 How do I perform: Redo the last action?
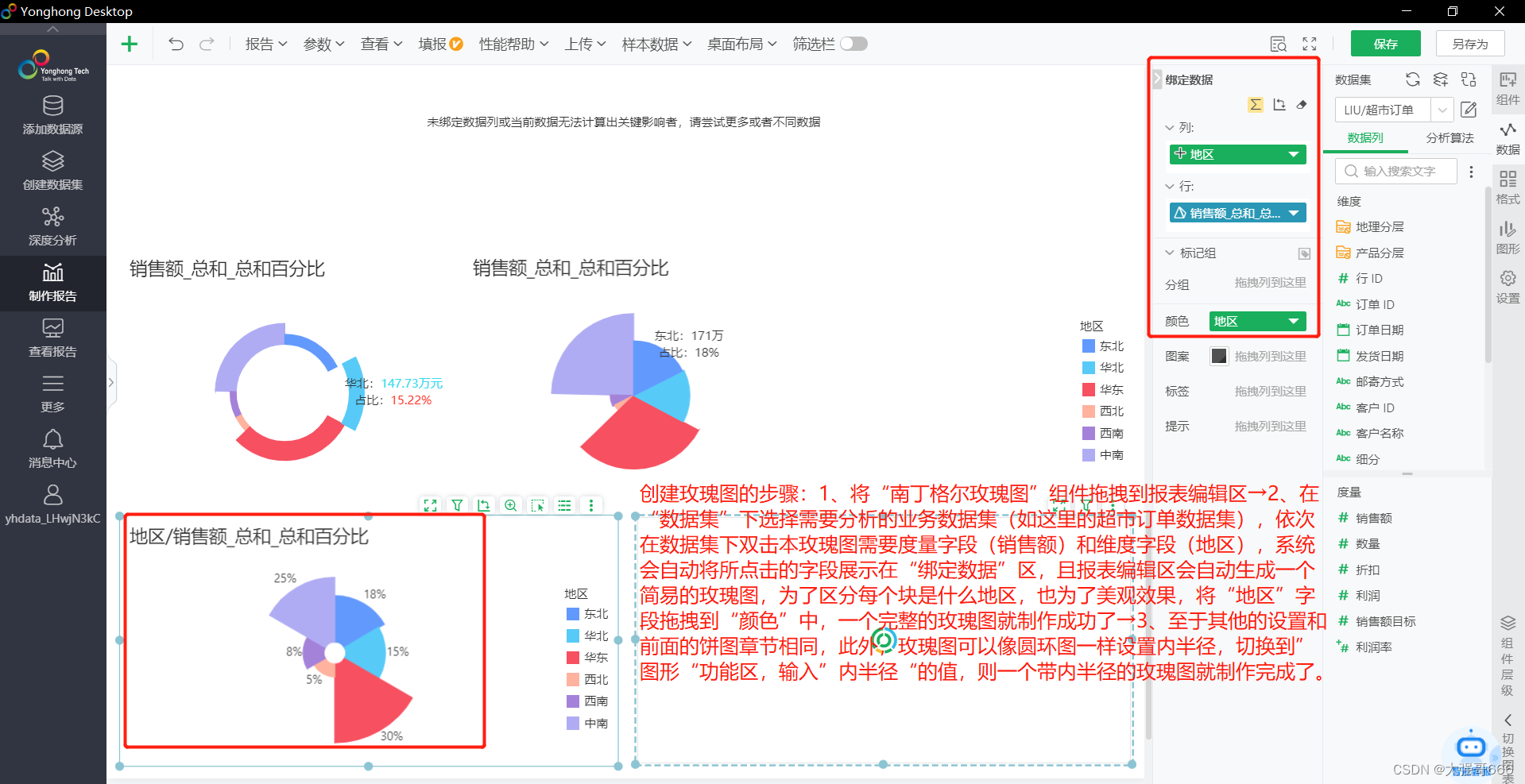[x=207, y=44]
